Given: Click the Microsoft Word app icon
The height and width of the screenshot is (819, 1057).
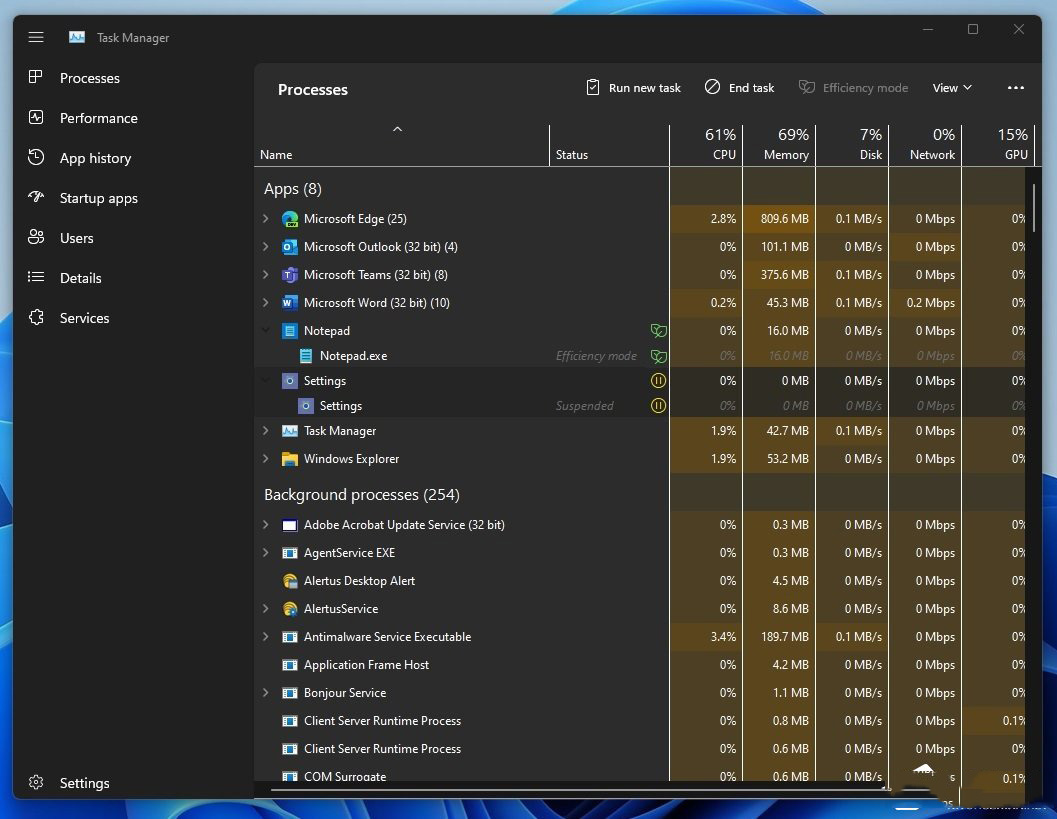Looking at the screenshot, I should coord(290,303).
